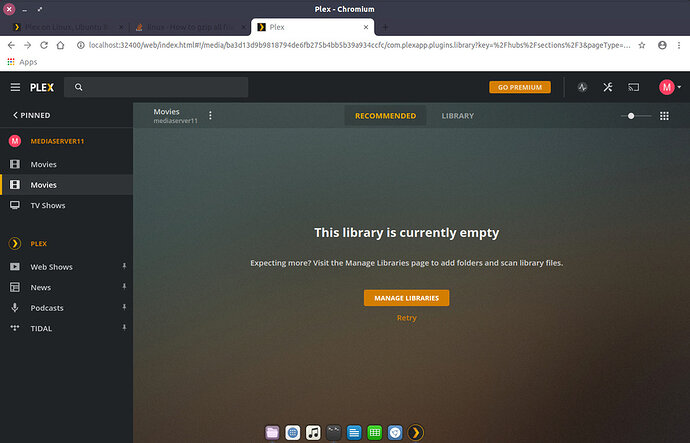690x443 pixels.
Task: Click the grid view icon
Action: 664,116
